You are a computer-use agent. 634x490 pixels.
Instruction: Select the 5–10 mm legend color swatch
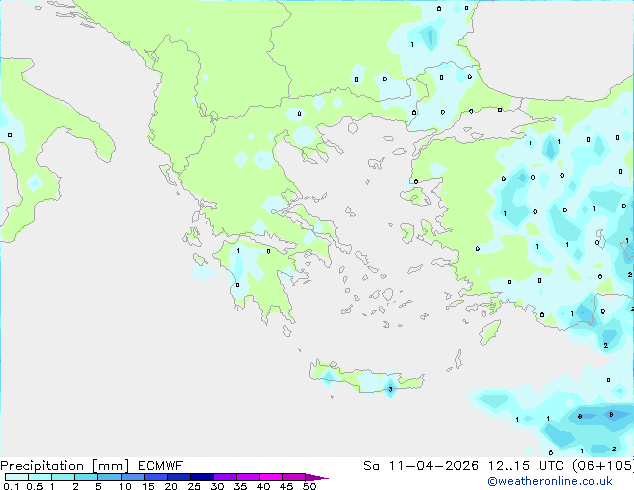109,477
